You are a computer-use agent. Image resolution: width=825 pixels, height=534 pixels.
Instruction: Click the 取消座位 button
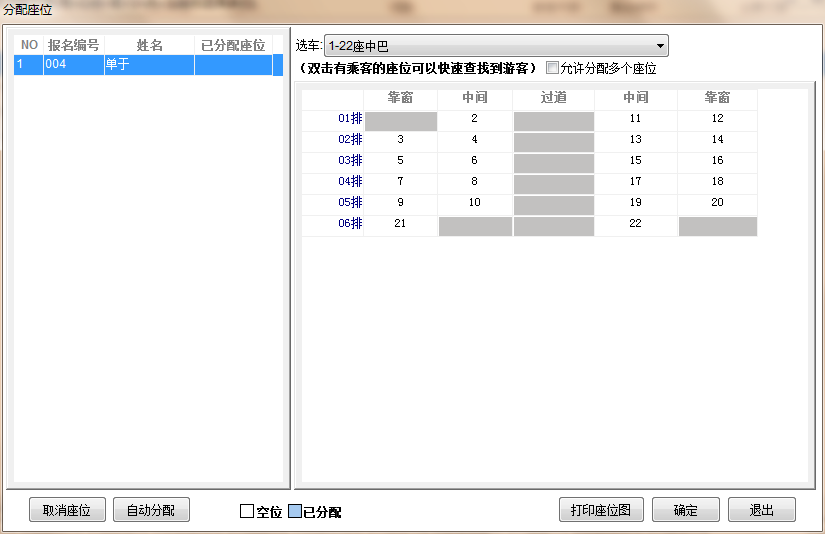point(67,510)
